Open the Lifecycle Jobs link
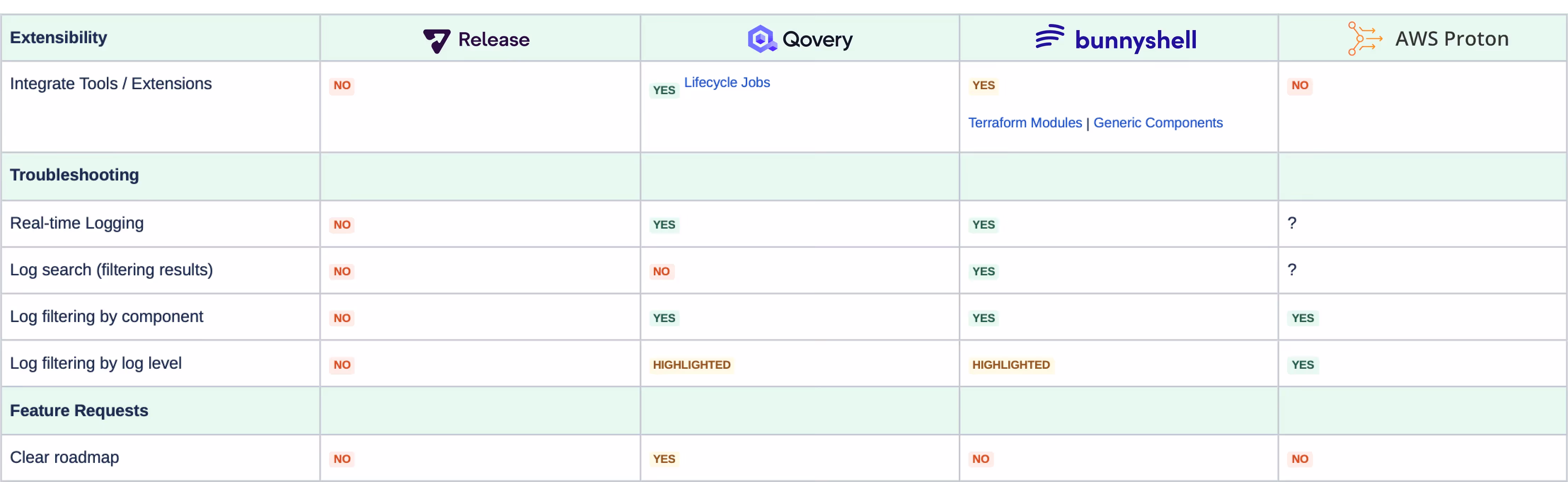This screenshot has height=482, width=1568. pos(727,82)
